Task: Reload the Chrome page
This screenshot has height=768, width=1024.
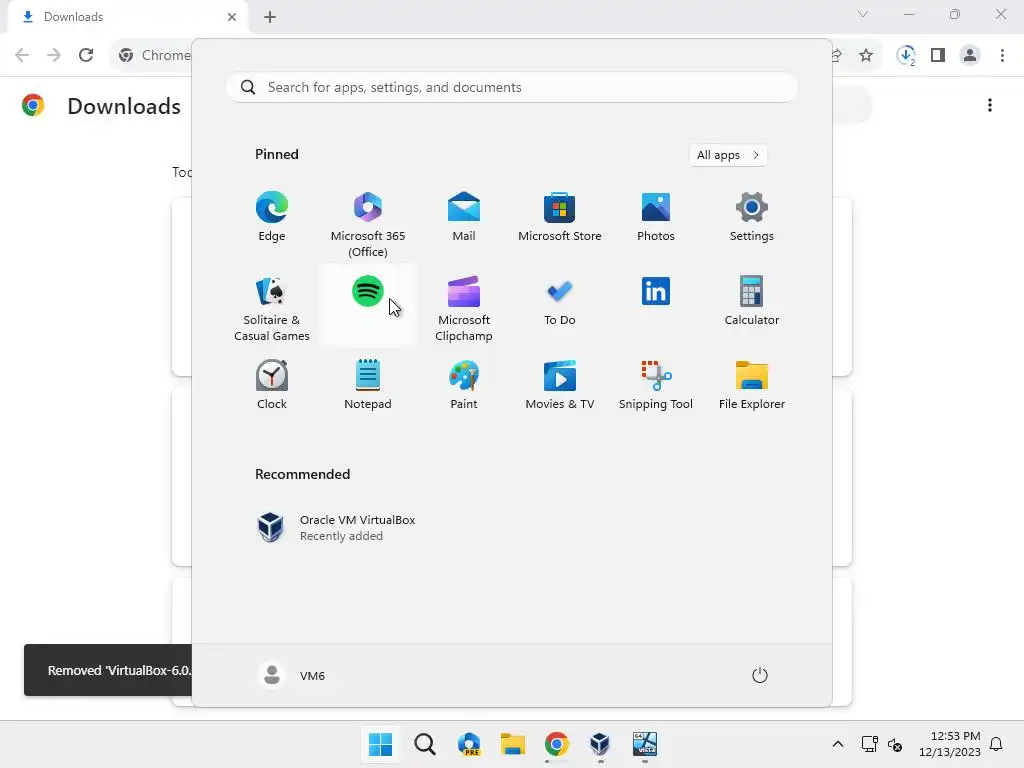Action: click(86, 55)
